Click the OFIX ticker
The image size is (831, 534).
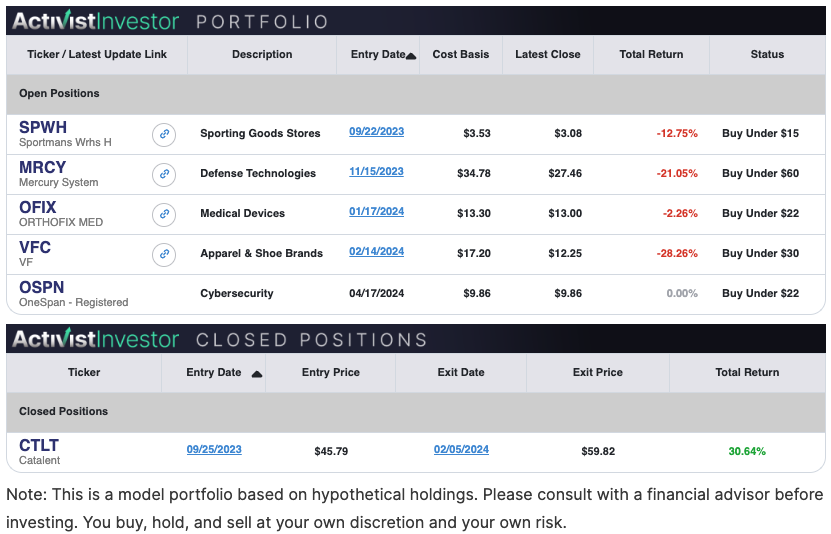point(38,207)
